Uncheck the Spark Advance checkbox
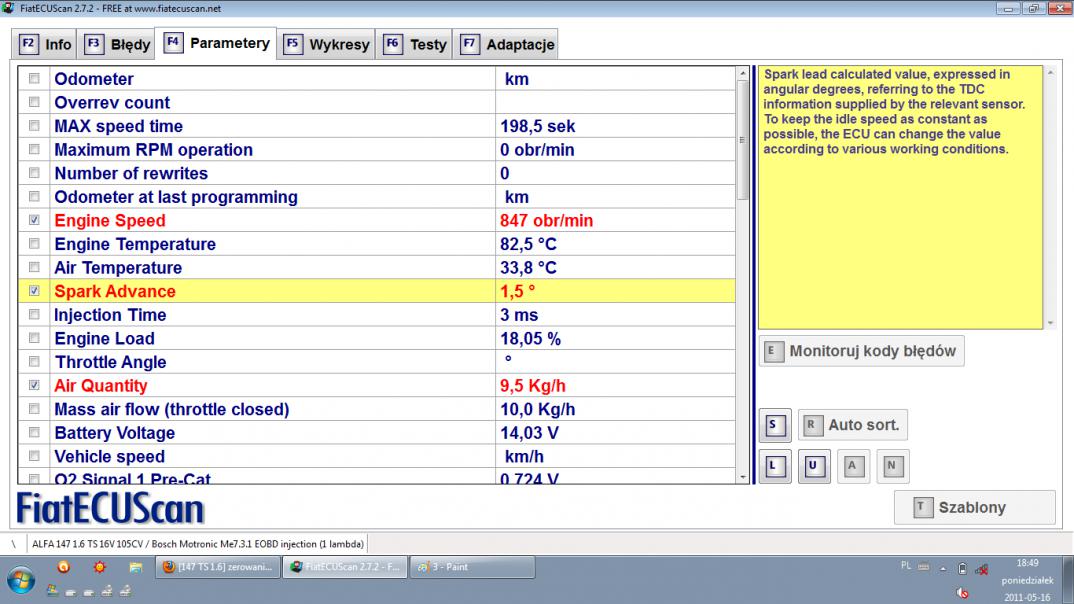 (x=35, y=291)
